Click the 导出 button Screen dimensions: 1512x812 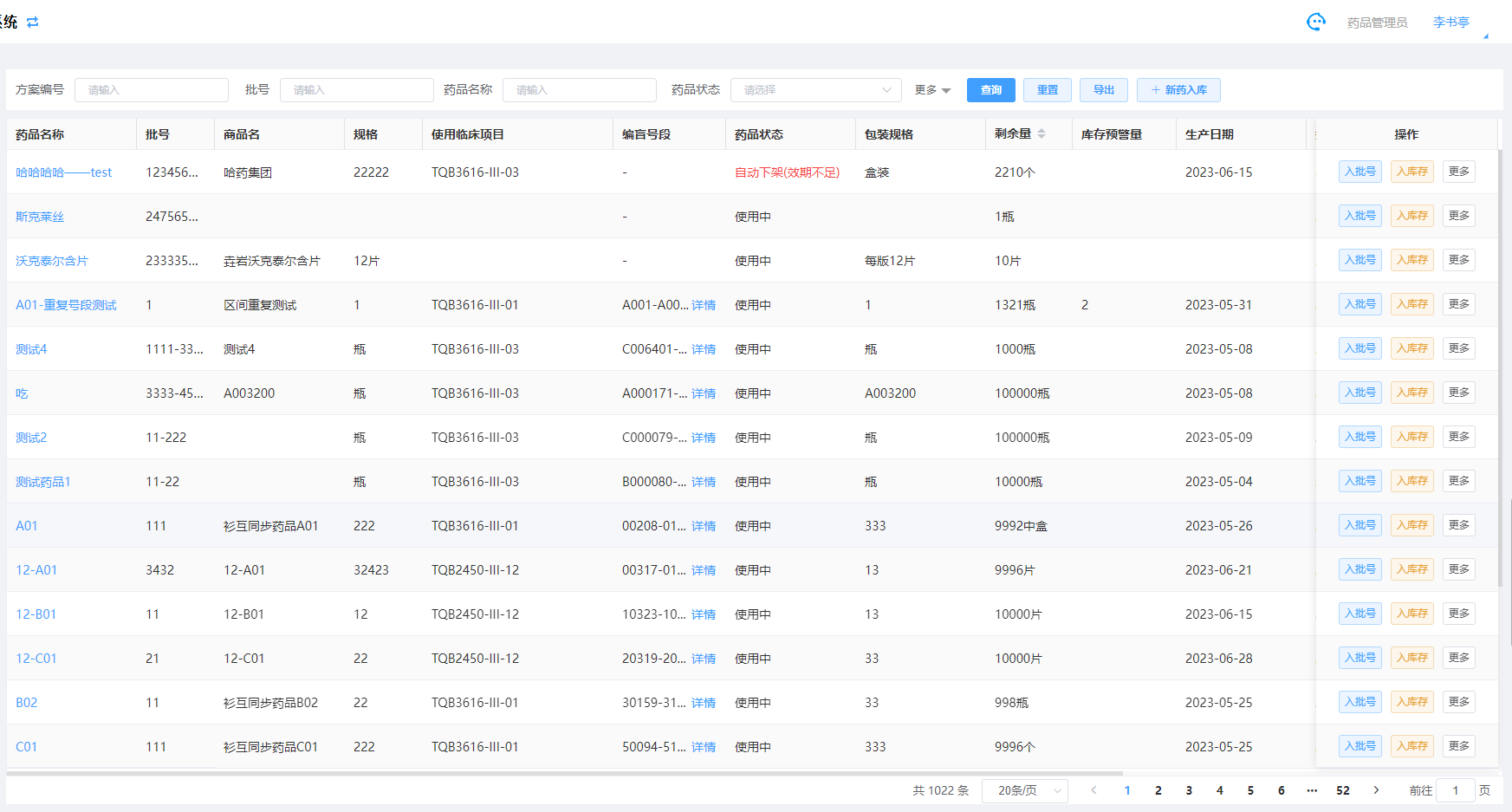point(1104,90)
